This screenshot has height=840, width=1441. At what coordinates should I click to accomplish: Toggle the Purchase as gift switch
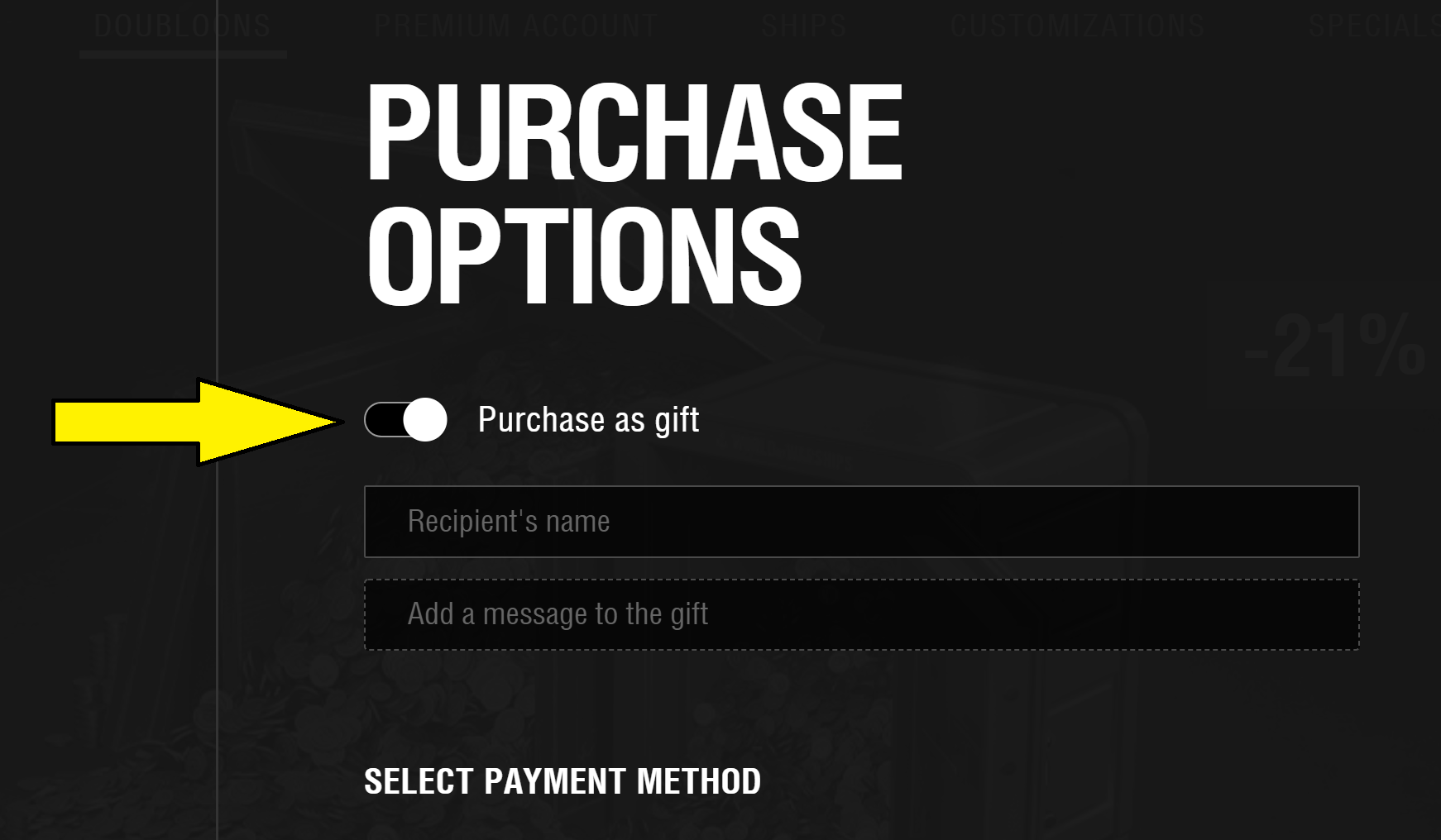[405, 420]
